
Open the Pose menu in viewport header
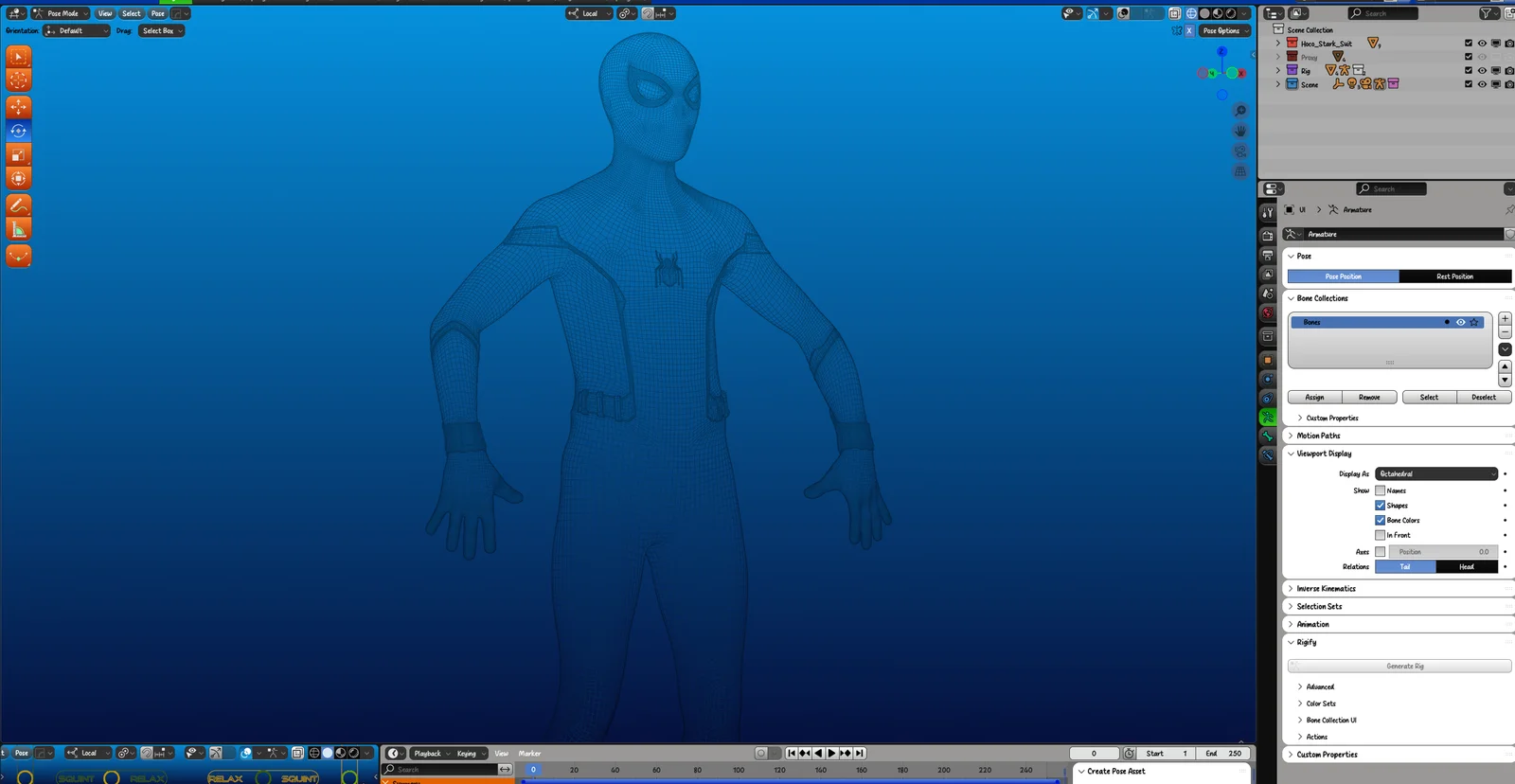(158, 13)
